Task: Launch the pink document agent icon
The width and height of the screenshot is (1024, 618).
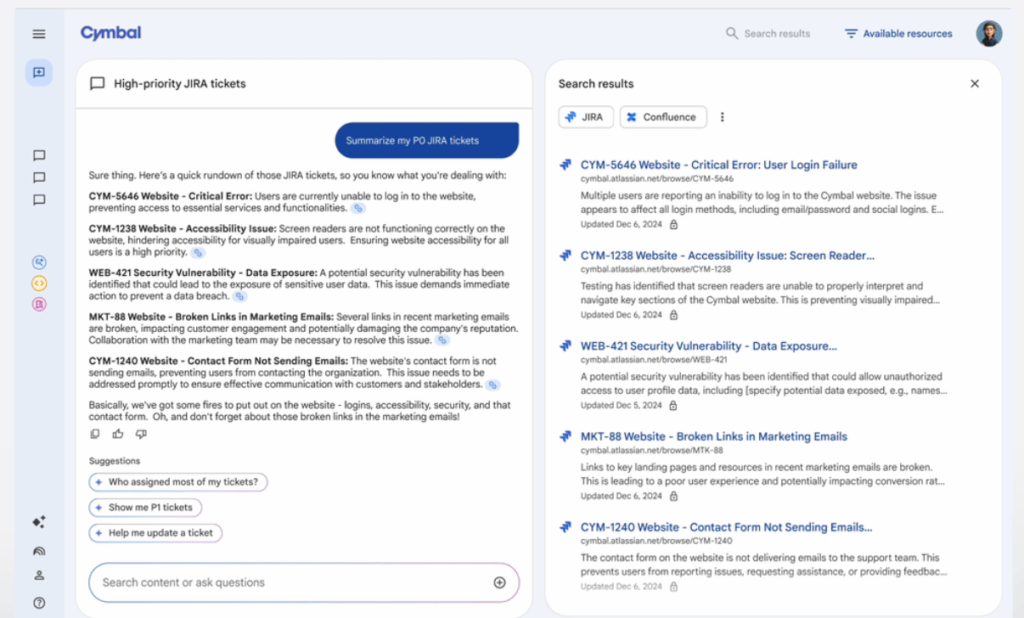Action: coord(39,304)
